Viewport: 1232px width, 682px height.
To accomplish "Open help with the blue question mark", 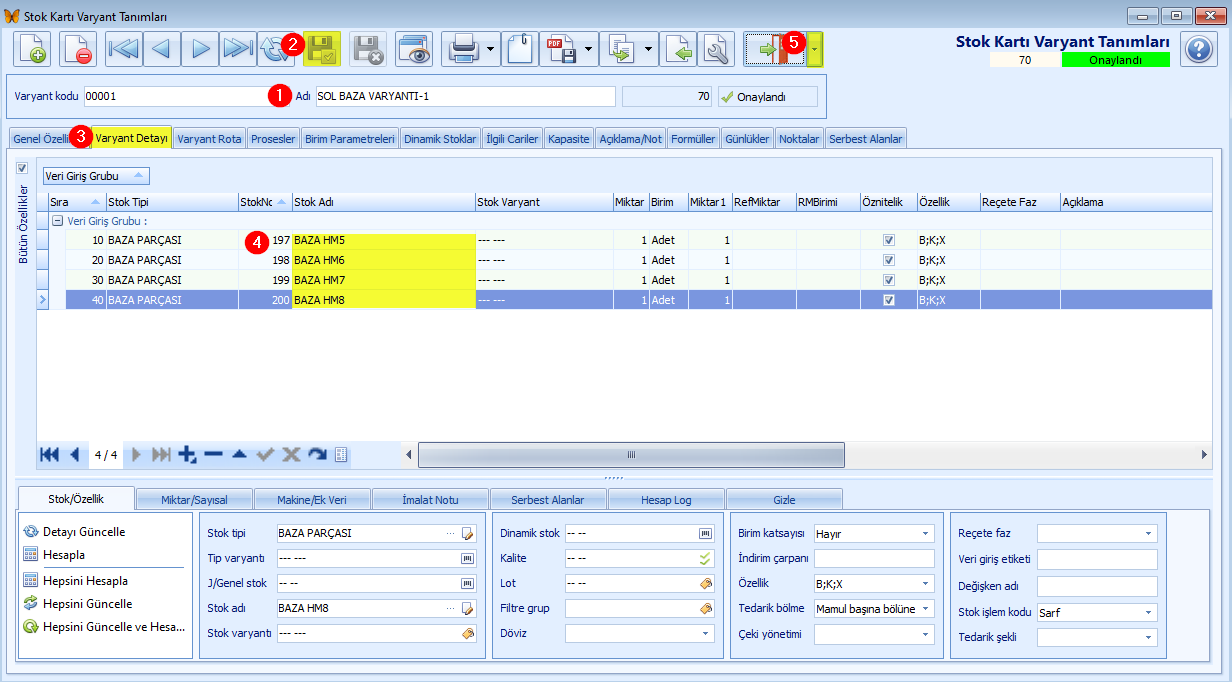I will [1199, 48].
